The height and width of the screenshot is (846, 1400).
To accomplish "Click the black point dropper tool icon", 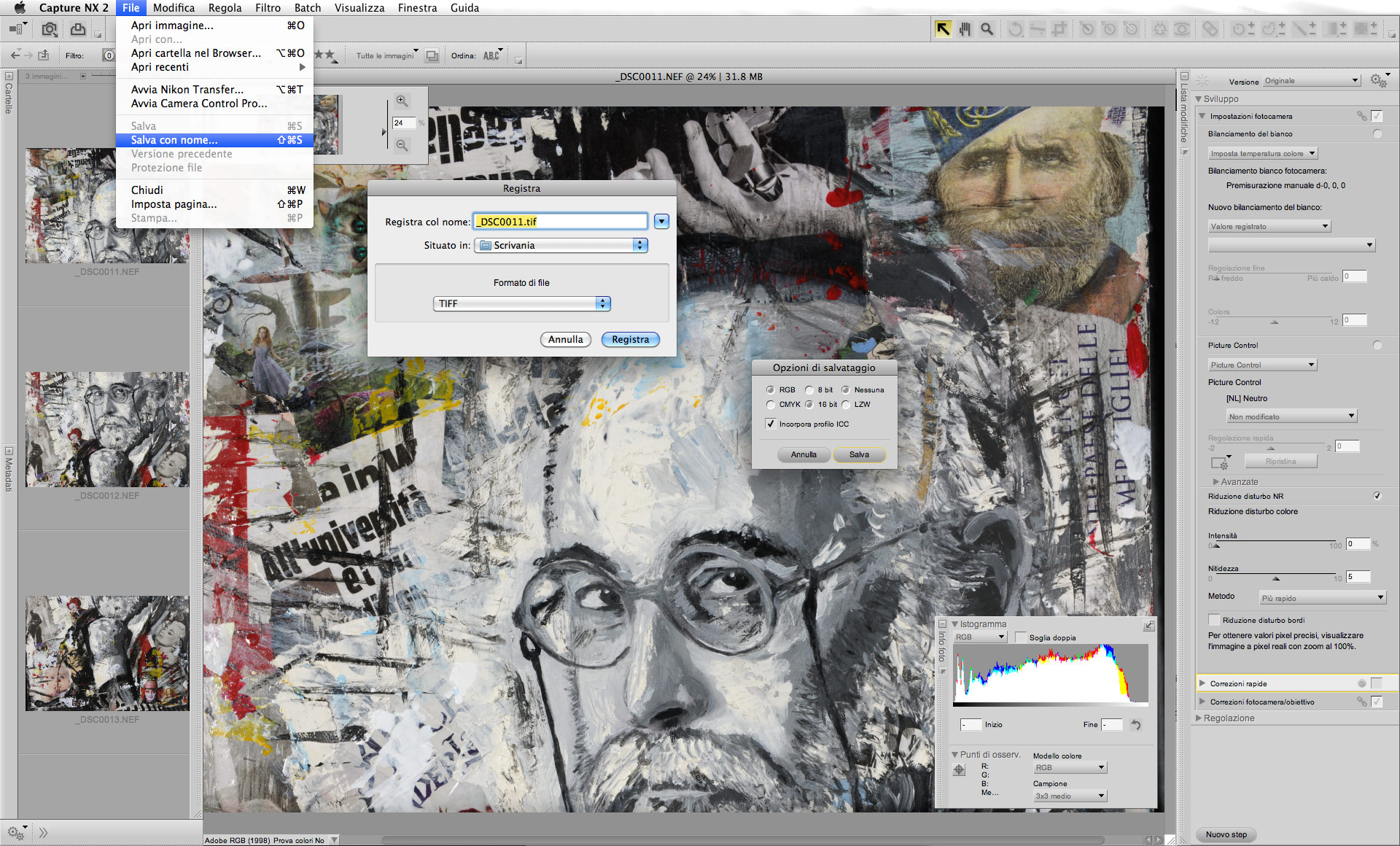I will [1087, 29].
